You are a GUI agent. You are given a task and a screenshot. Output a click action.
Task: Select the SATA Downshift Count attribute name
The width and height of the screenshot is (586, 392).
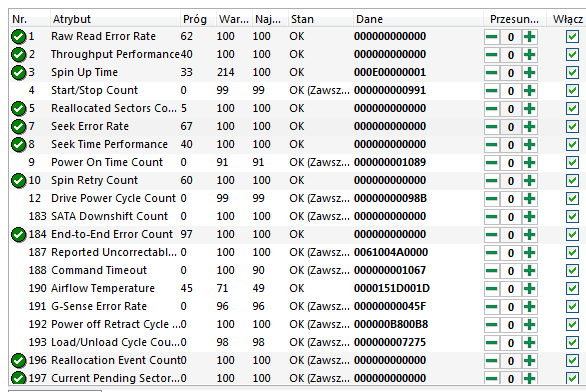tap(110, 216)
